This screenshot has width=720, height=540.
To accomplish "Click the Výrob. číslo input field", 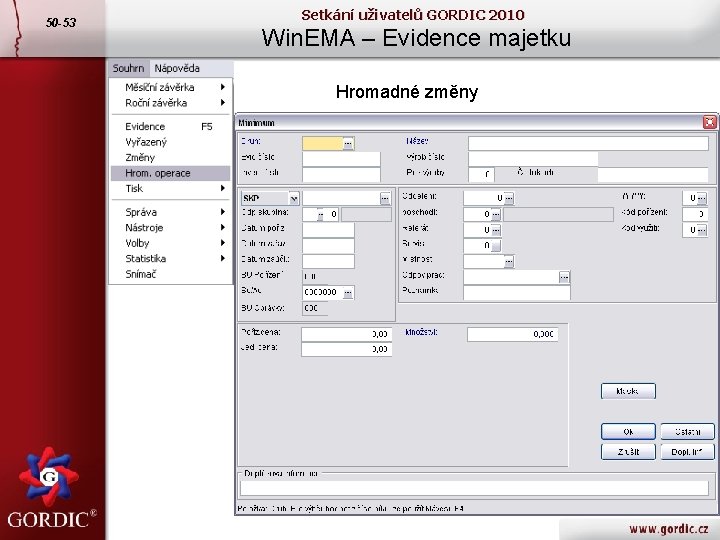I will click(533, 159).
